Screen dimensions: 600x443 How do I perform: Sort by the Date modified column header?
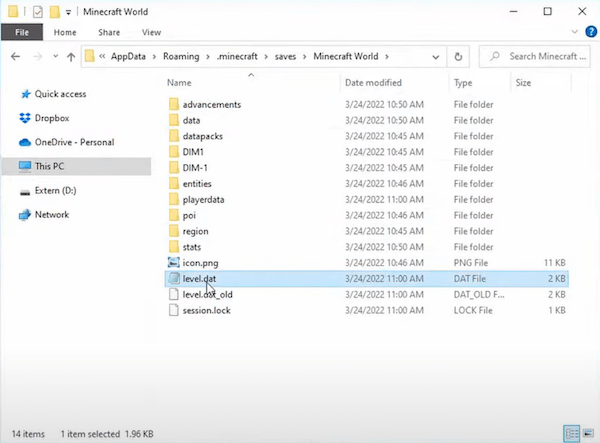click(x=373, y=83)
